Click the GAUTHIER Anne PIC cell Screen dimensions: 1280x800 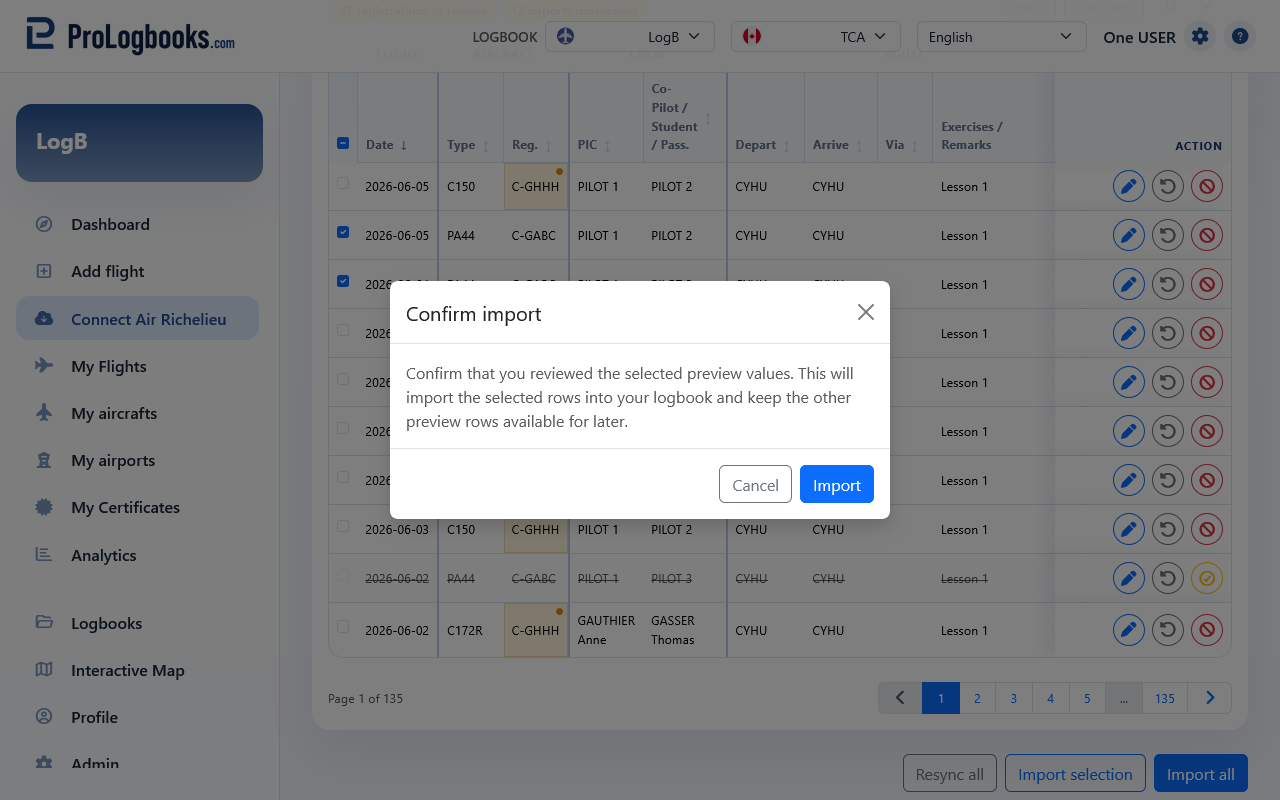click(606, 630)
